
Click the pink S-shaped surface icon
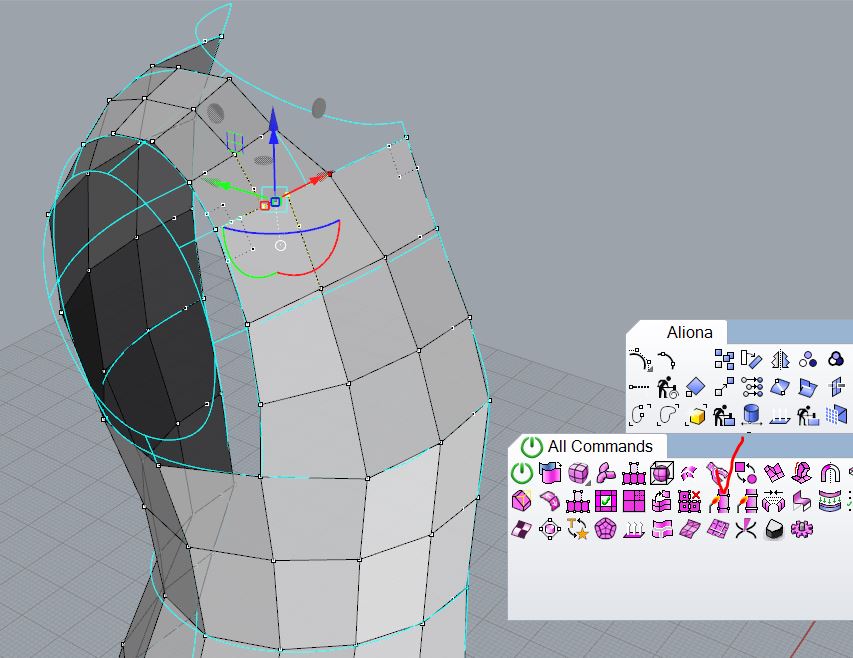point(802,501)
